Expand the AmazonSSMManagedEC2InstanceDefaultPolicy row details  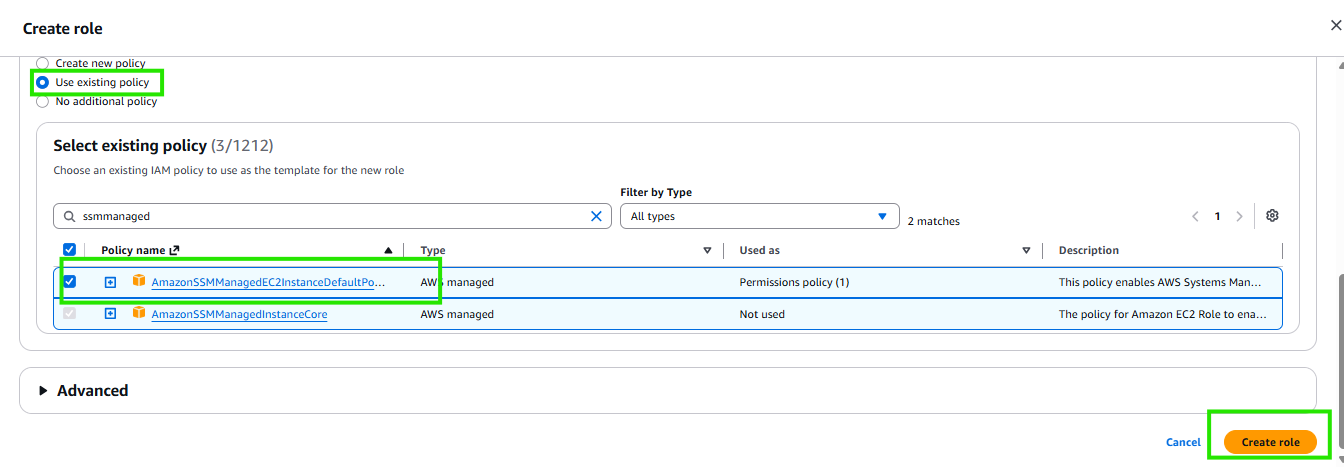tap(110, 282)
